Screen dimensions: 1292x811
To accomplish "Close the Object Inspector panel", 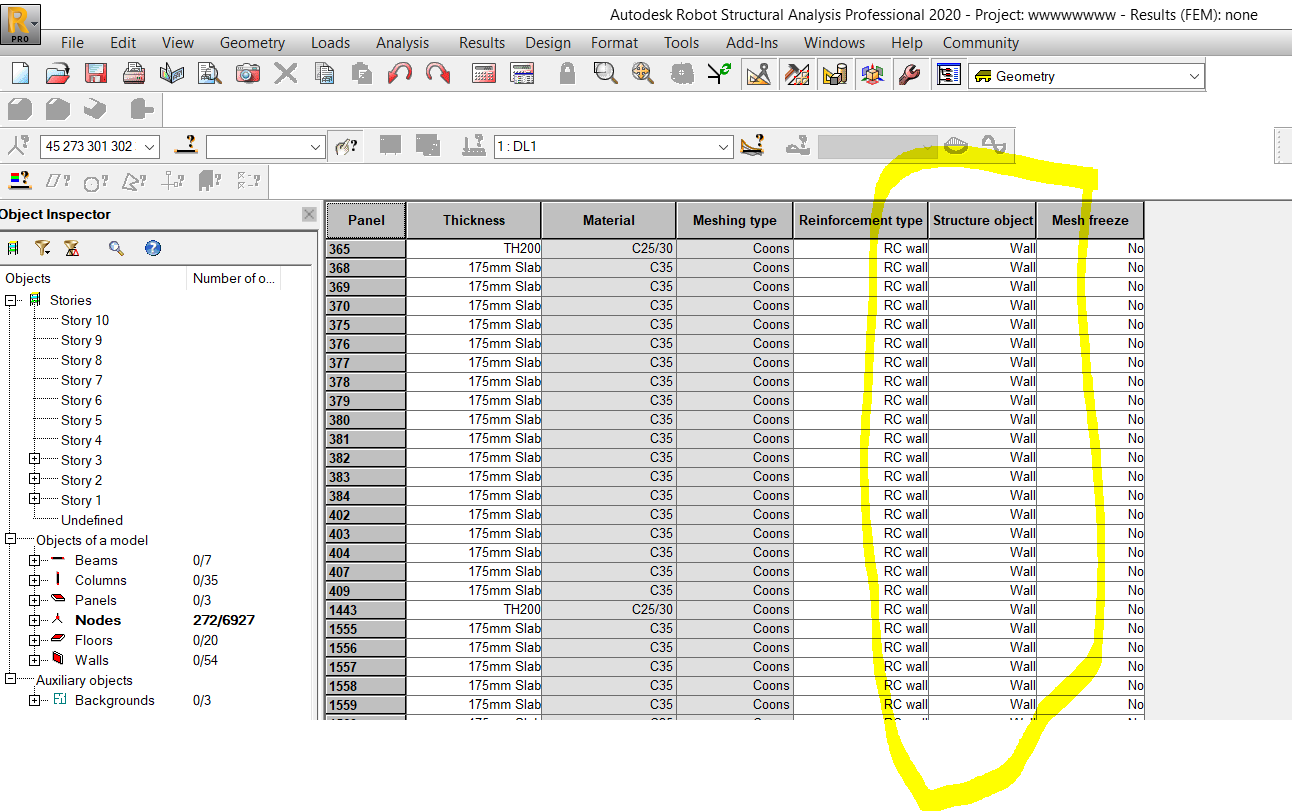I will (x=309, y=213).
